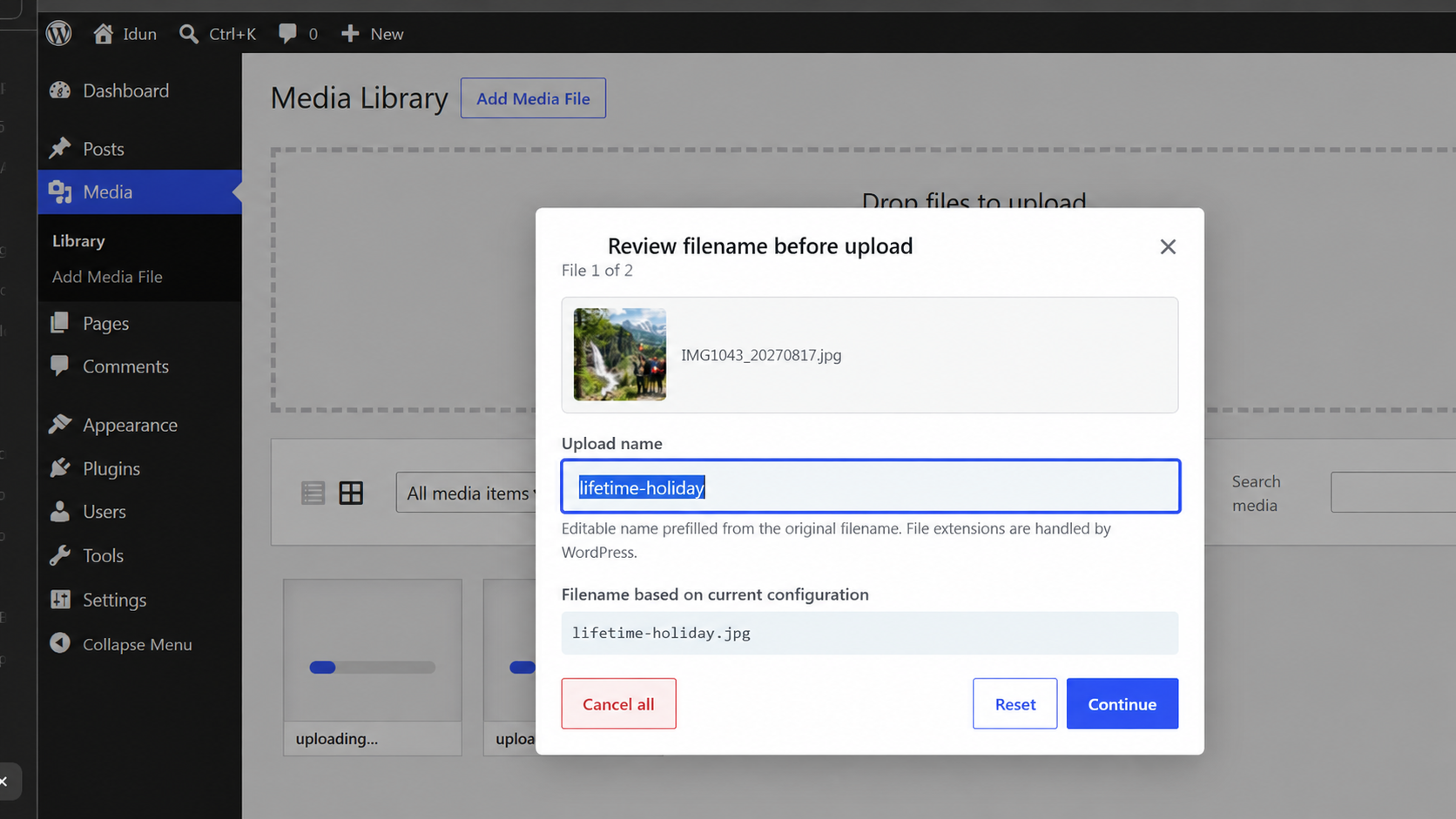The width and height of the screenshot is (1456, 819).
Task: Switch to list view in Media Library
Action: pos(313,493)
